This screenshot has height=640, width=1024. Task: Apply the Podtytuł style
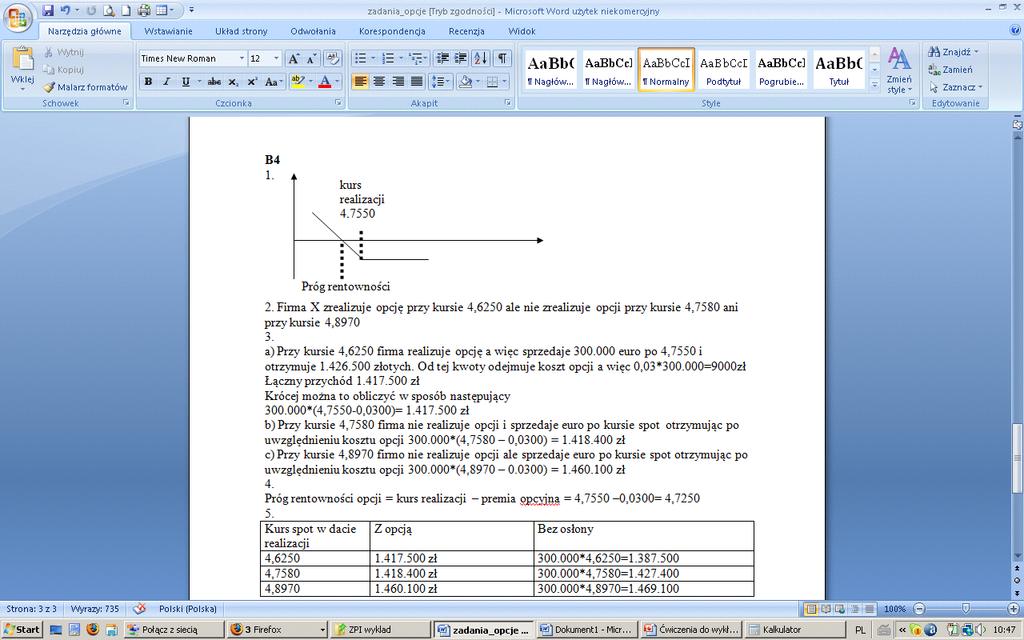[723, 69]
